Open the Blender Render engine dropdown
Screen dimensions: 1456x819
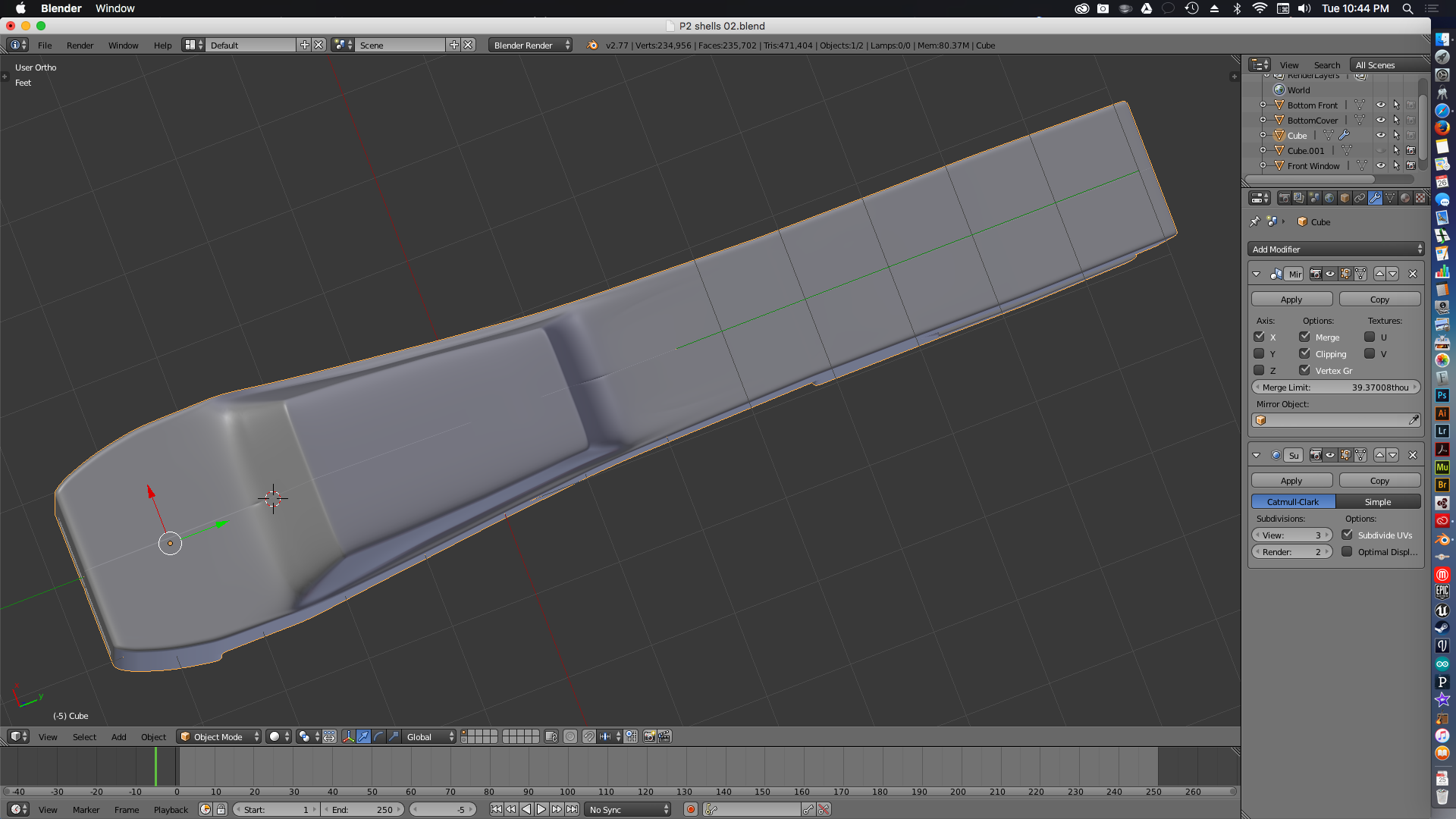pyautogui.click(x=530, y=45)
